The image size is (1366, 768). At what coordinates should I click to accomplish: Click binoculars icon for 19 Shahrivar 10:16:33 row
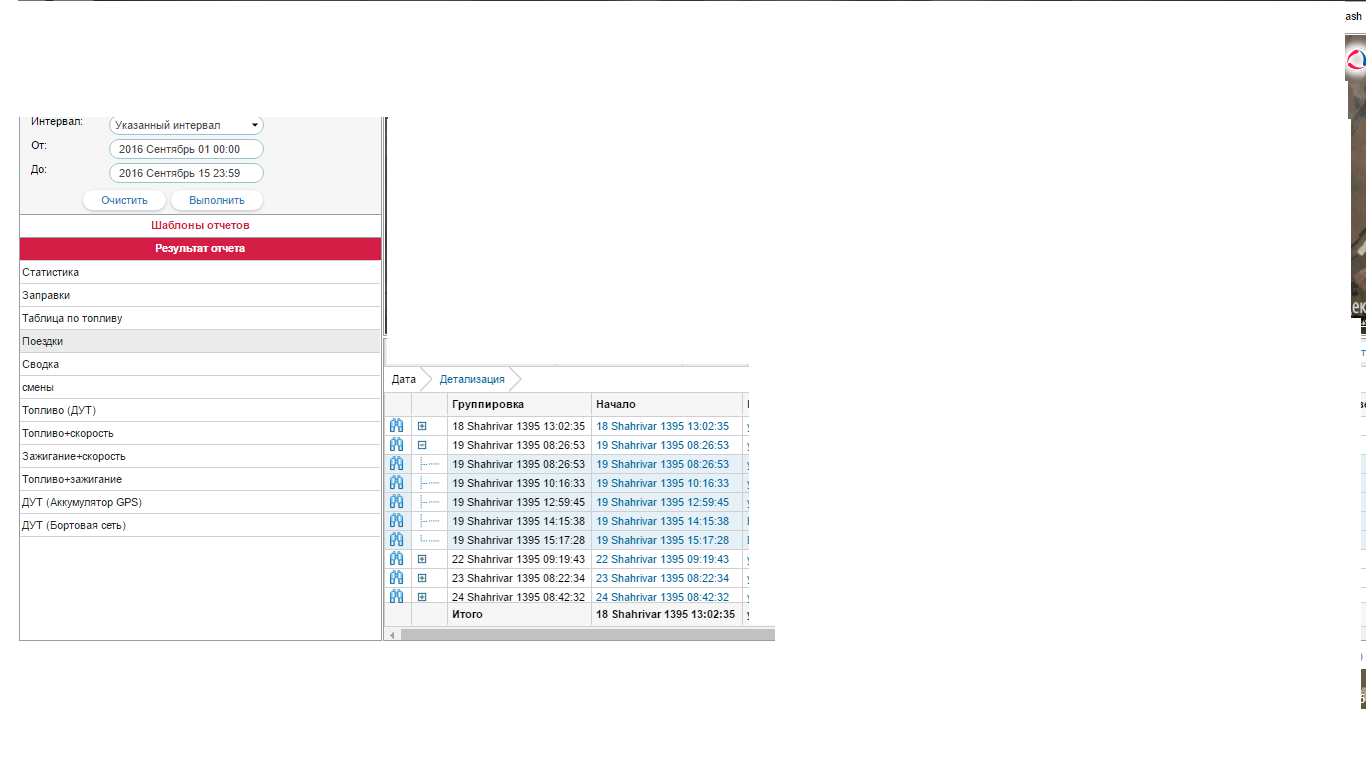pos(396,483)
